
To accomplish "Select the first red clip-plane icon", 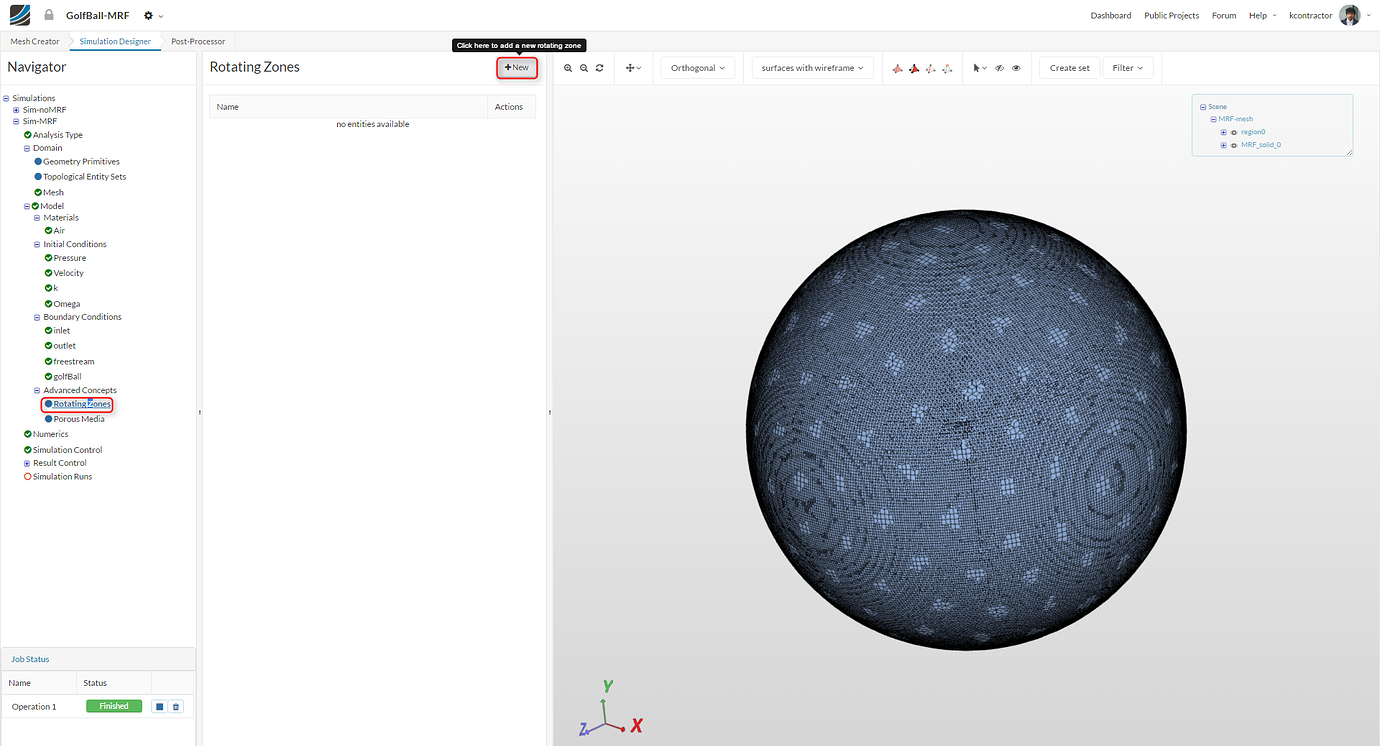I will point(897,68).
